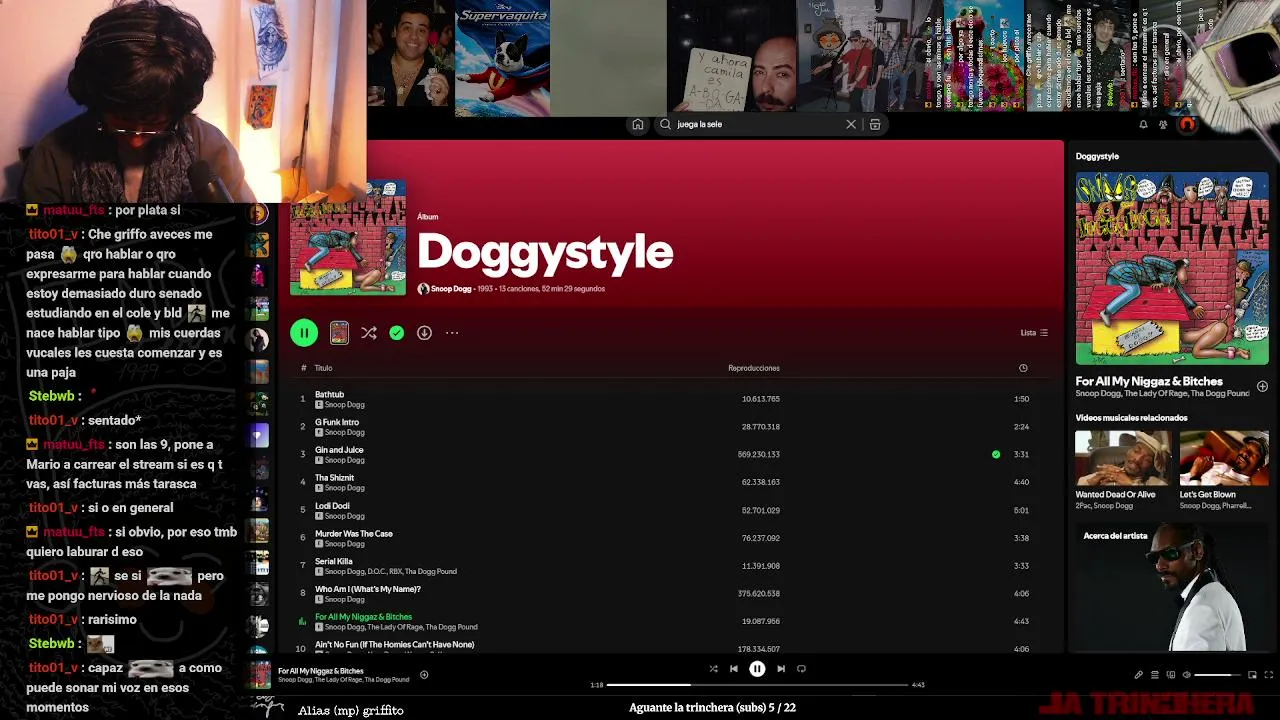Seek within the song progress bar

pyautogui.click(x=757, y=685)
